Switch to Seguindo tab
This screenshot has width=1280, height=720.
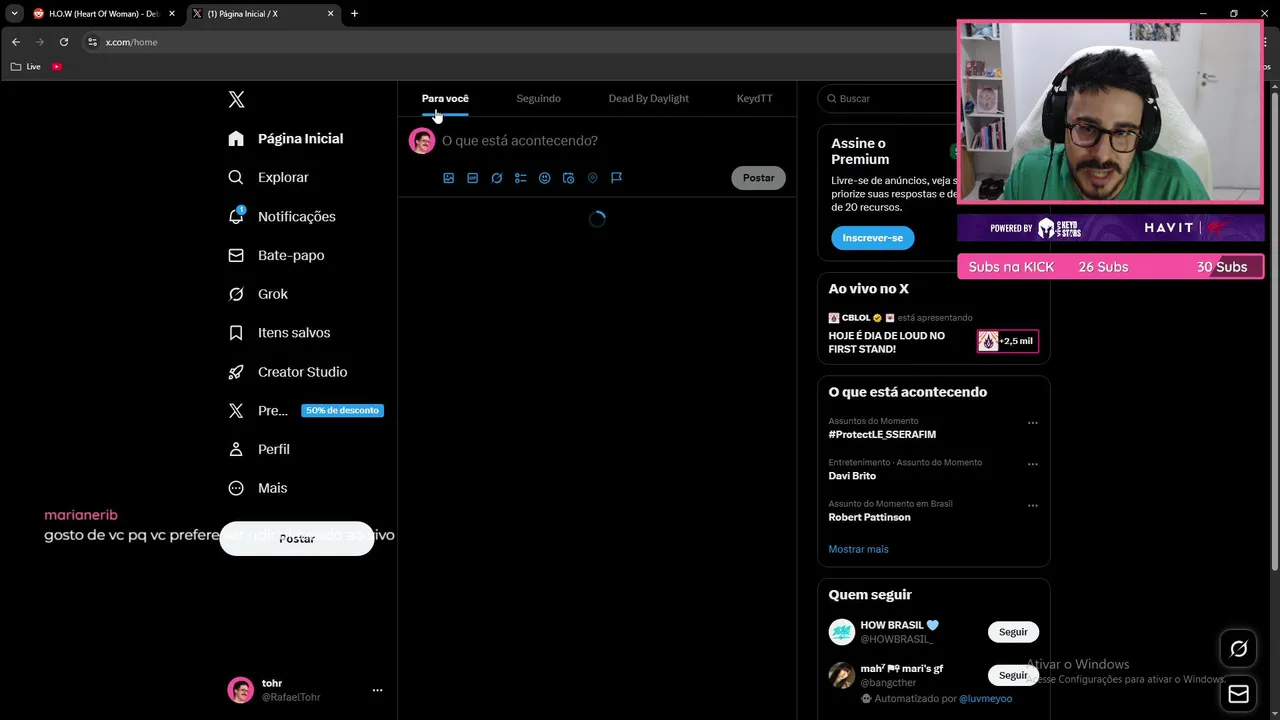(x=538, y=98)
